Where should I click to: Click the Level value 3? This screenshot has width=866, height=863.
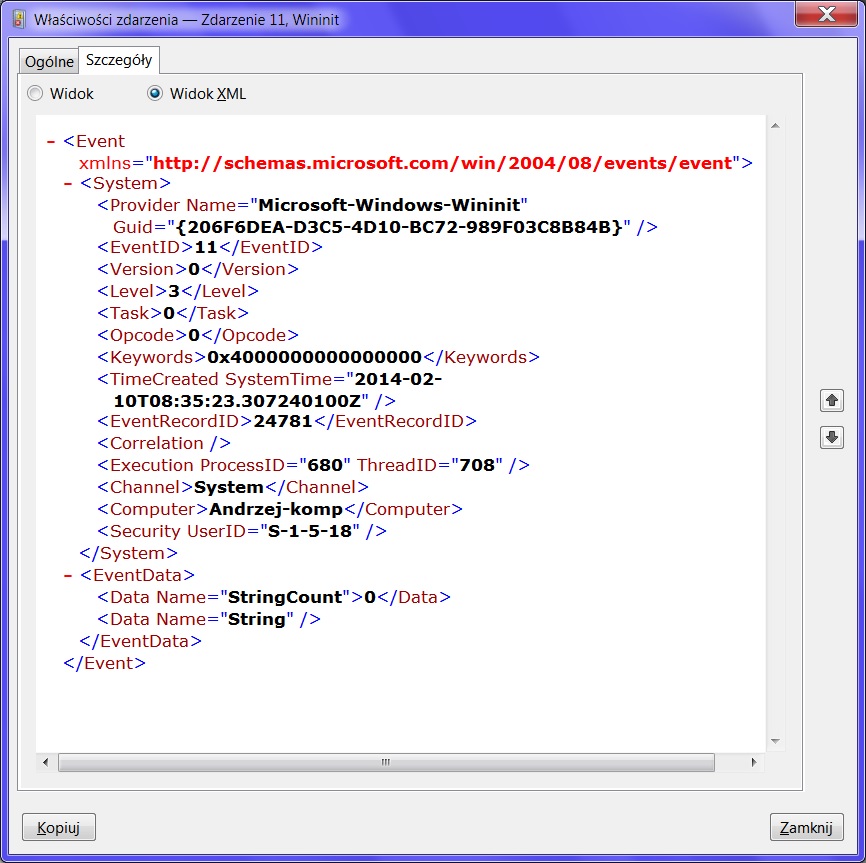pyautogui.click(x=173, y=291)
